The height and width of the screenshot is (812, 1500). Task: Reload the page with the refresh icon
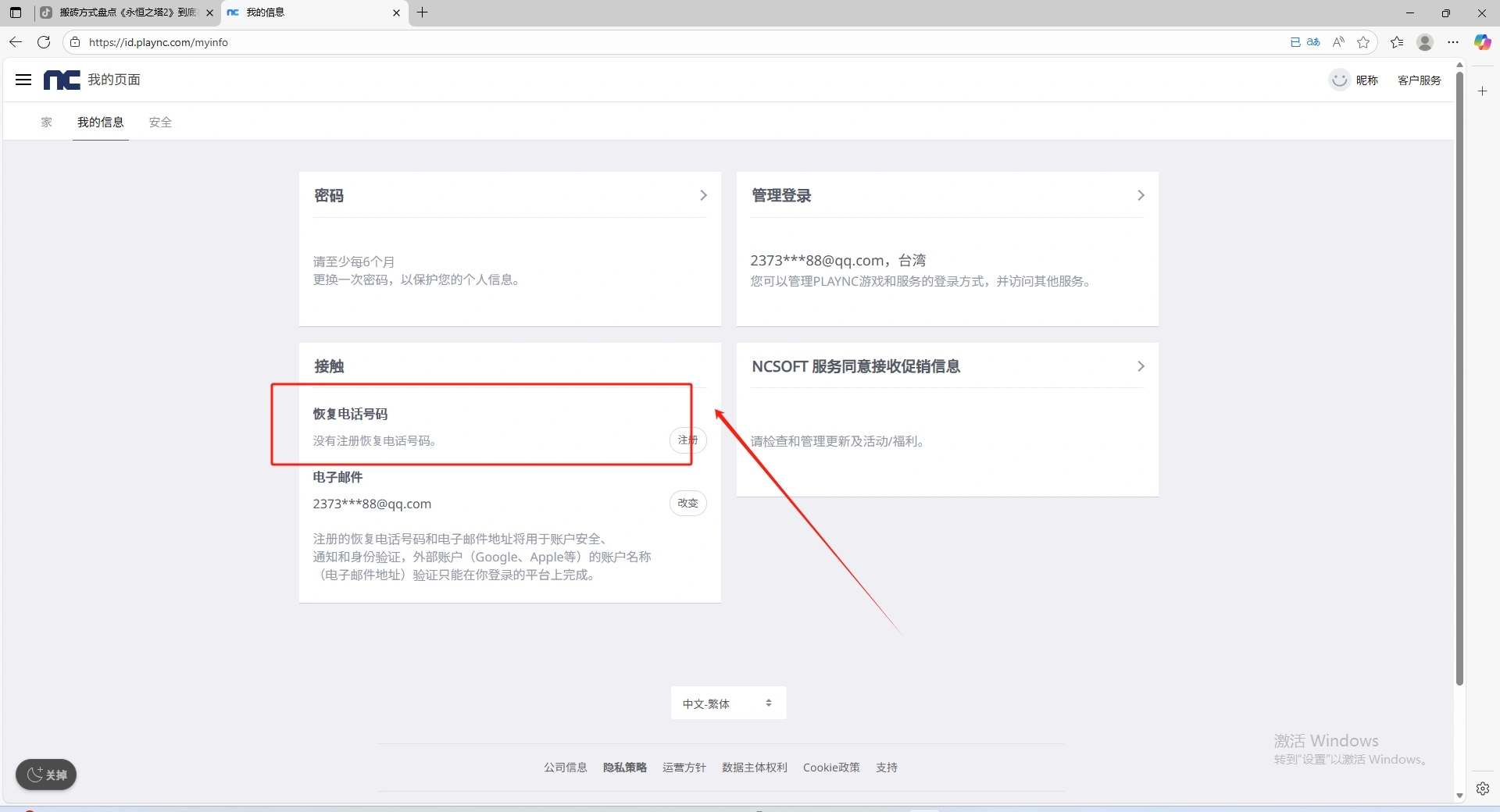click(44, 42)
